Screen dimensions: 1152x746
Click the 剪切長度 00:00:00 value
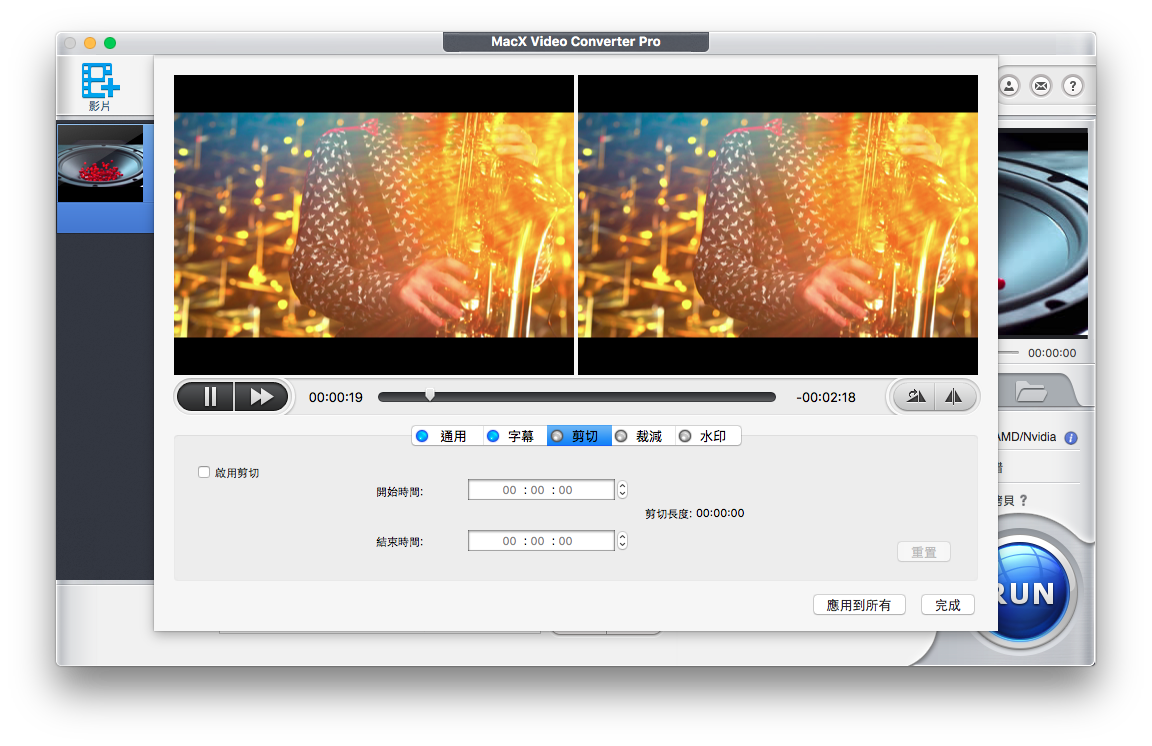720,513
